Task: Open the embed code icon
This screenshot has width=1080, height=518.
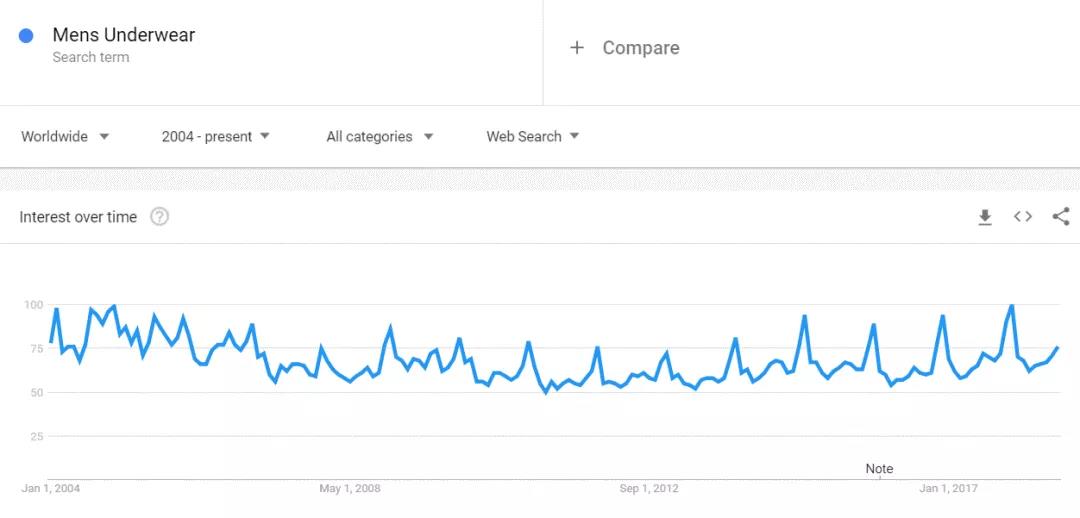Action: (x=1022, y=217)
